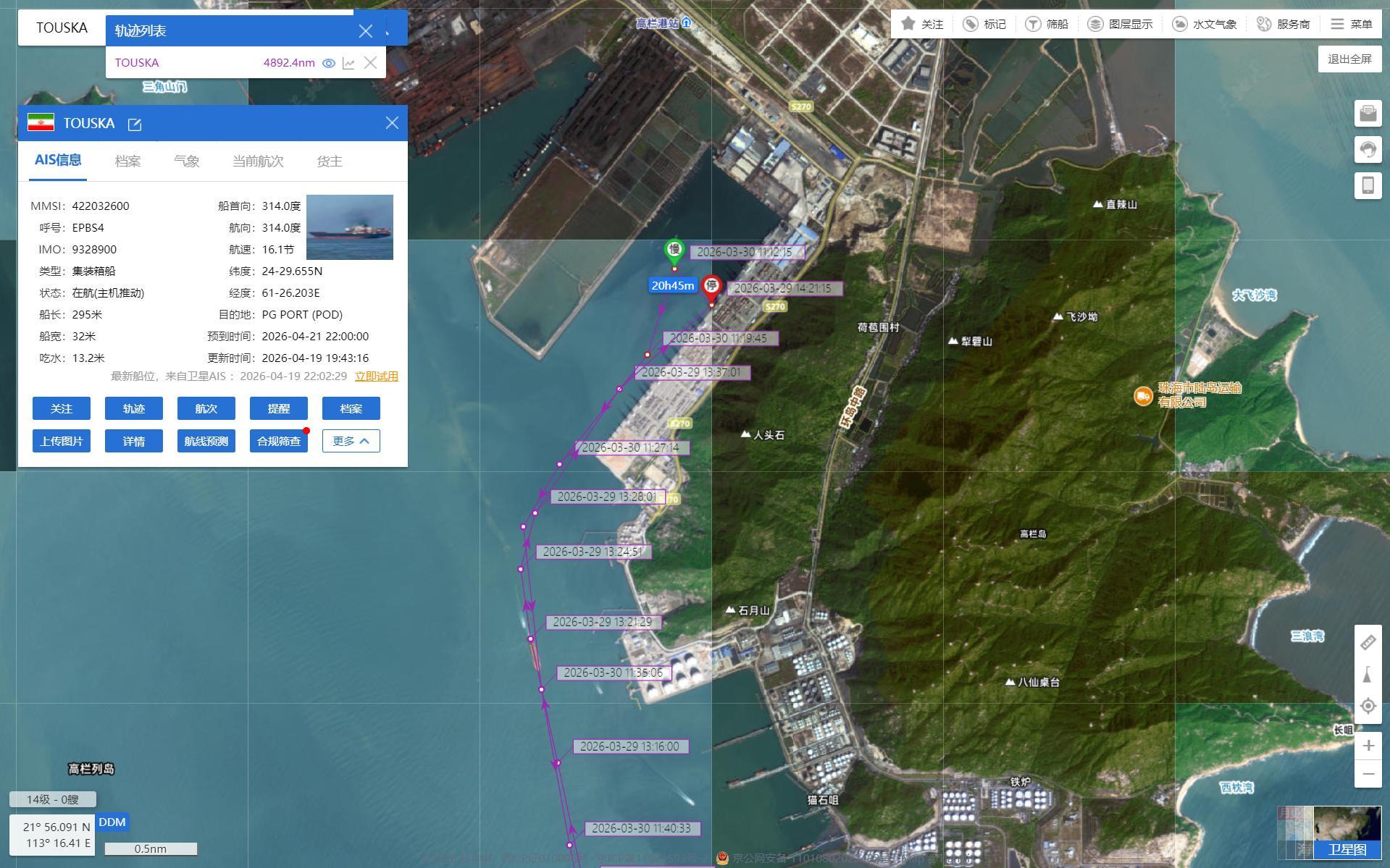This screenshot has width=1390, height=868.
Task: Click track label 2026-03-29 13:16:00
Action: tap(631, 746)
